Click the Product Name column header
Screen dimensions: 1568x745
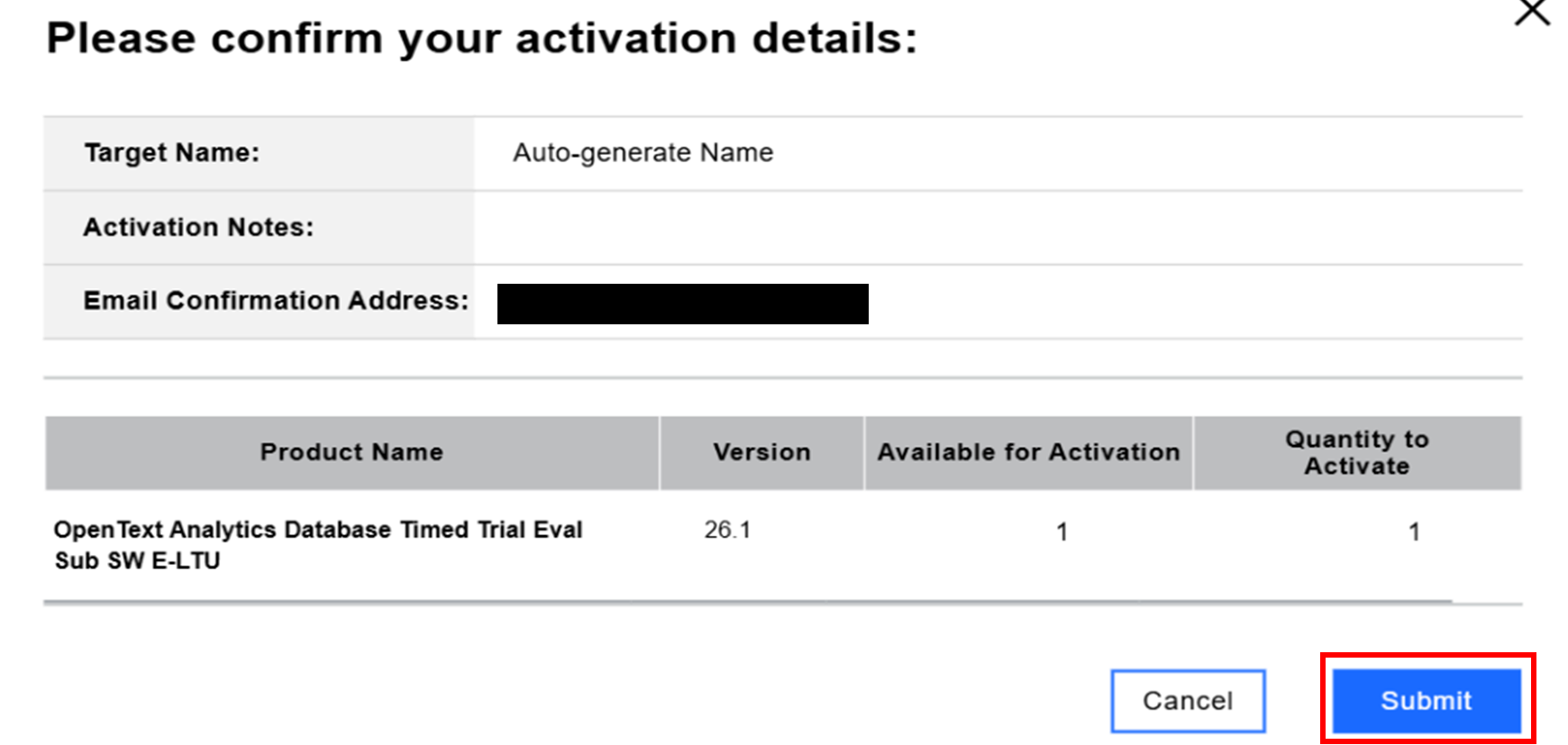point(351,452)
